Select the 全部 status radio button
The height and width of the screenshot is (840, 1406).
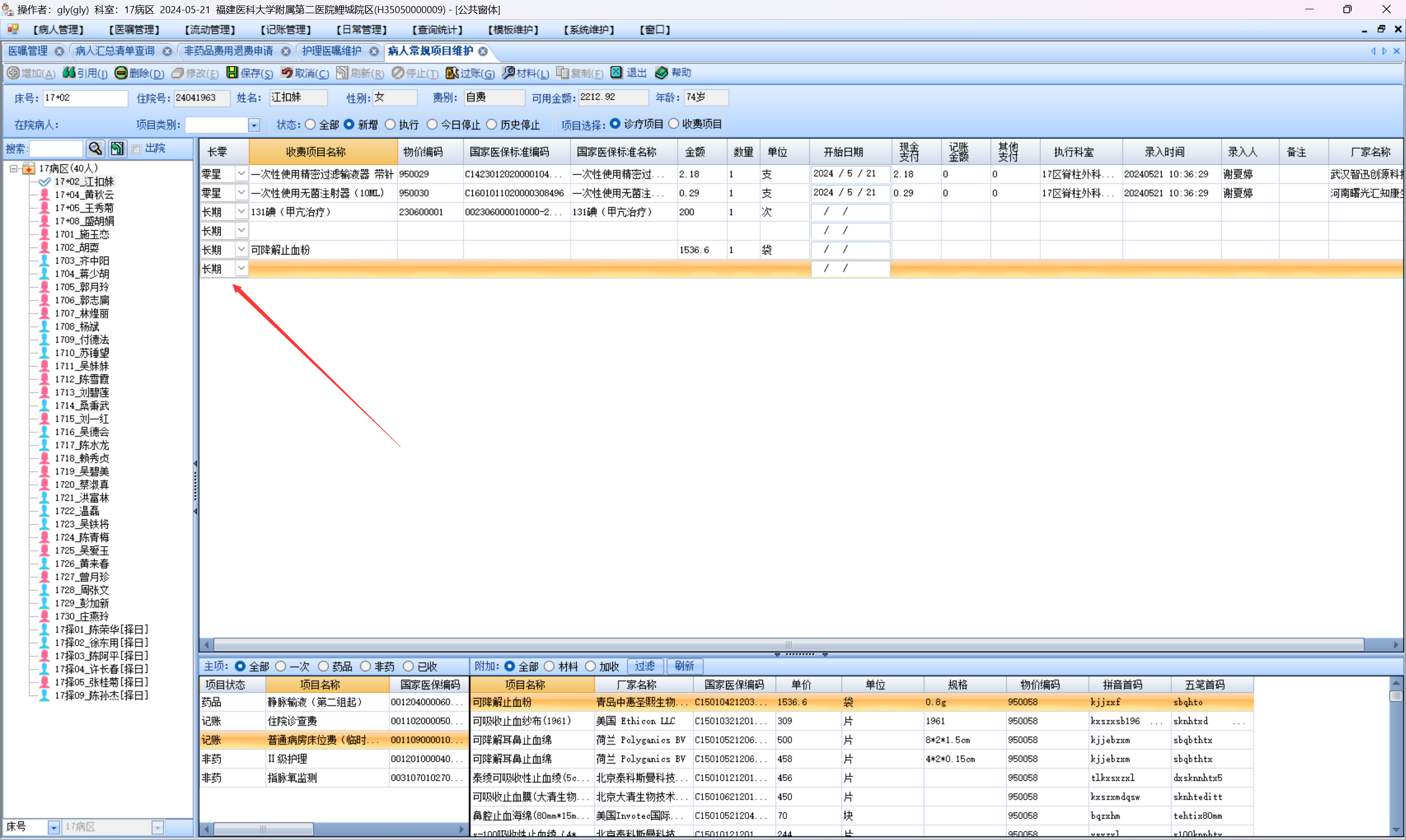pyautogui.click(x=310, y=124)
